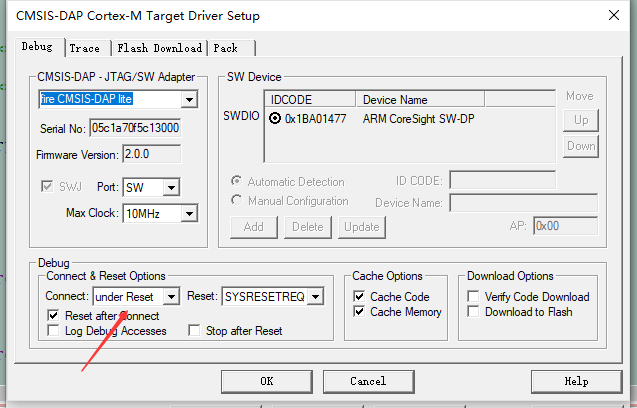The width and height of the screenshot is (637, 408).
Task: Click the Firmware Version field
Action: click(152, 154)
